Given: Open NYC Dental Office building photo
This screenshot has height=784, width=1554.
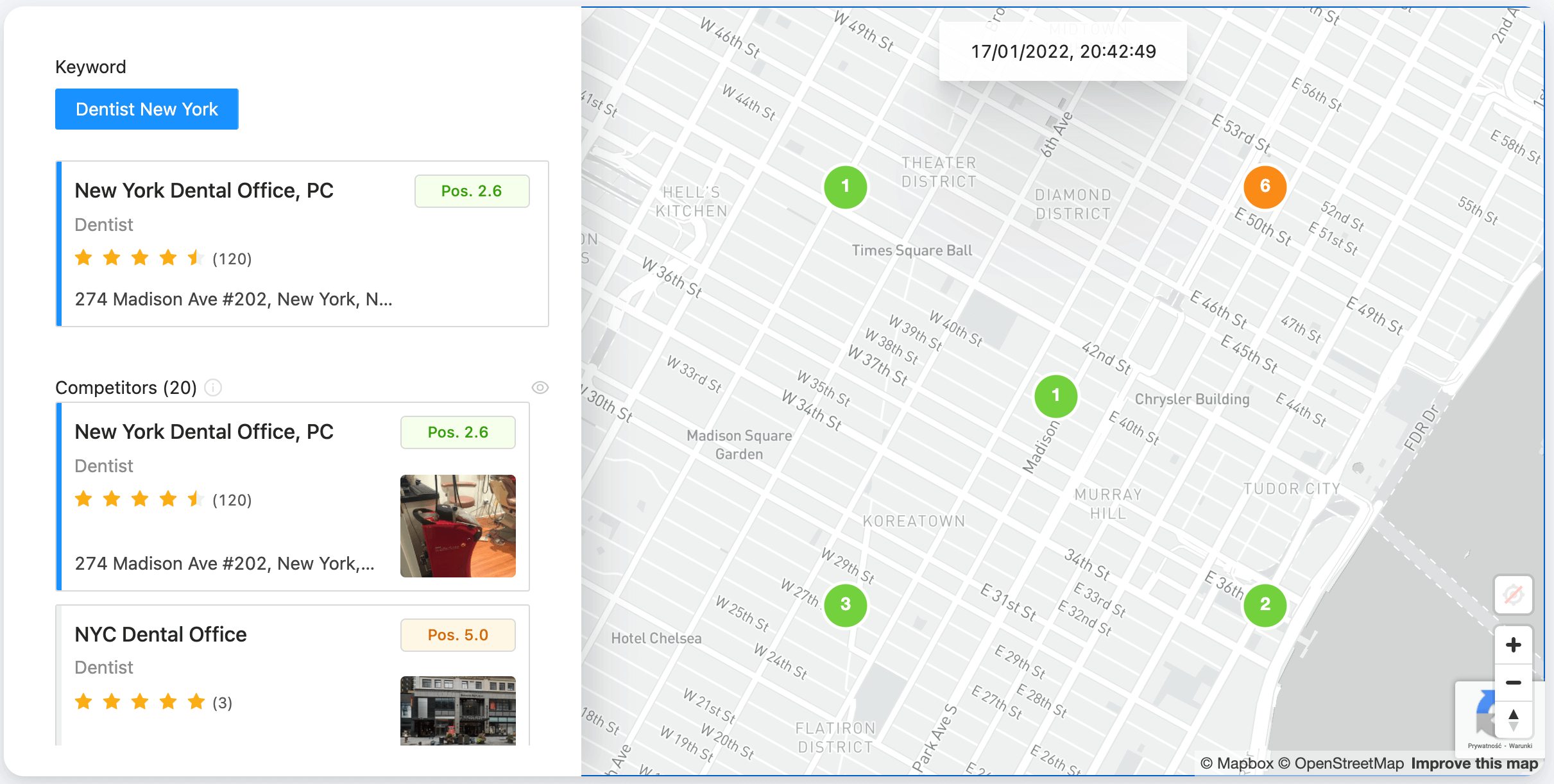Looking at the screenshot, I should click(458, 711).
